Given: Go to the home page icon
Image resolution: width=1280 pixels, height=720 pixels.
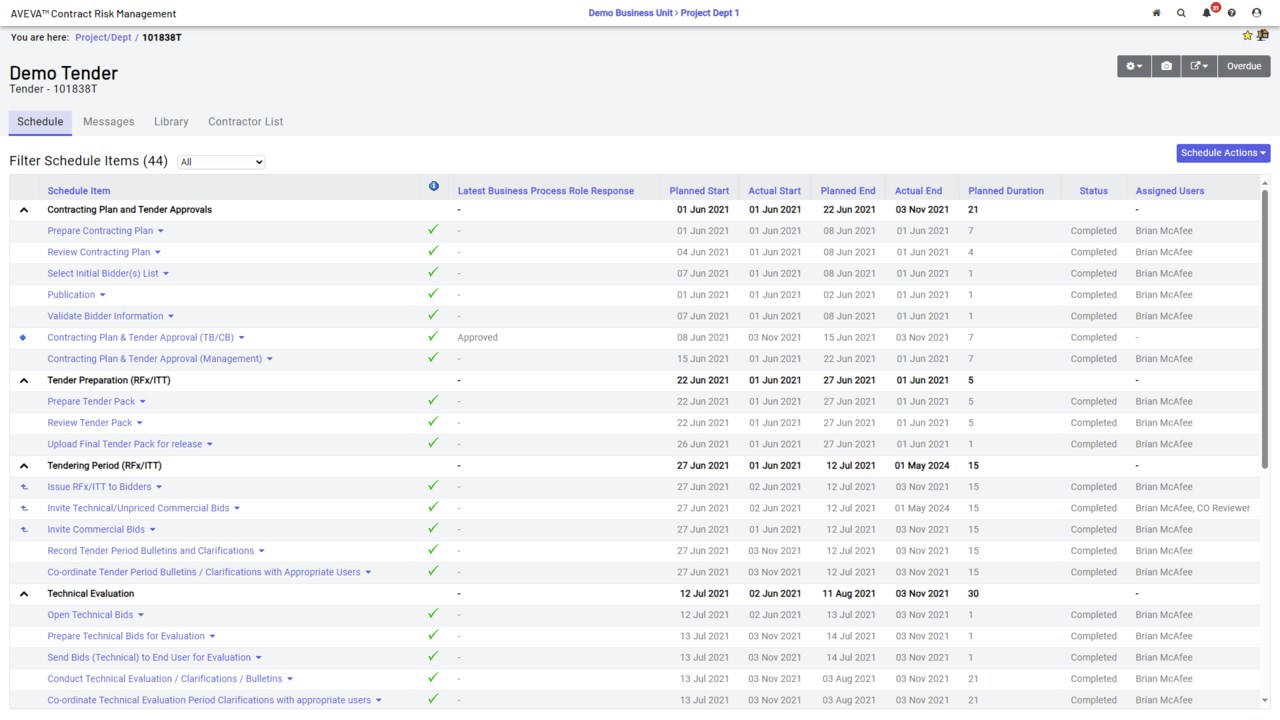Looking at the screenshot, I should [1156, 13].
